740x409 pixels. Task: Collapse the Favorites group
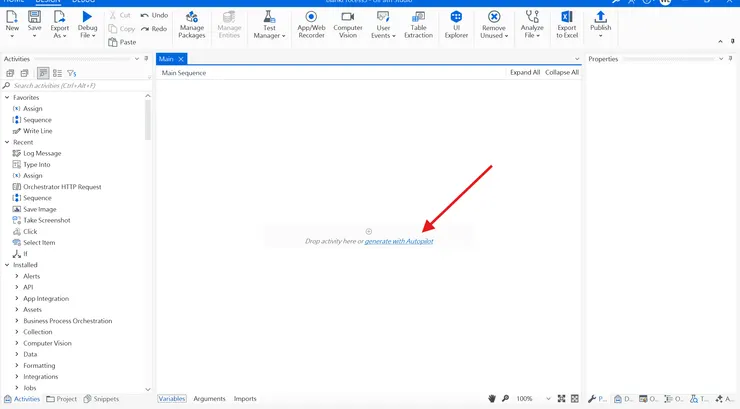(x=7, y=97)
